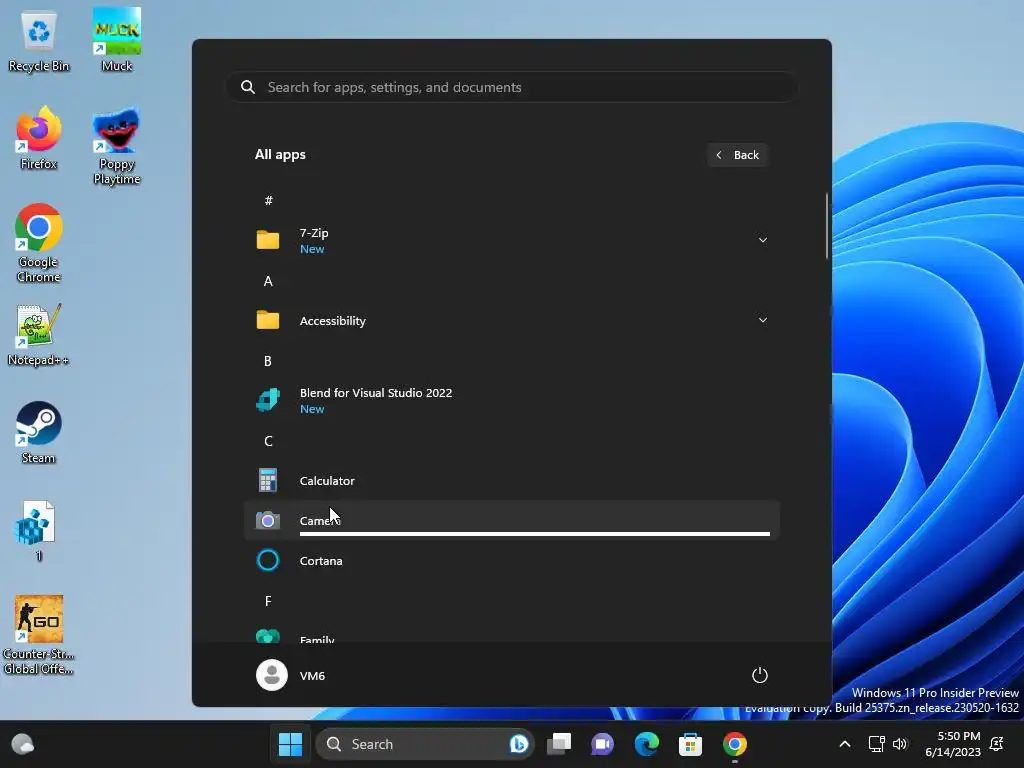Viewport: 1024px width, 768px height.
Task: Open the Calculator app
Action: click(x=511, y=481)
